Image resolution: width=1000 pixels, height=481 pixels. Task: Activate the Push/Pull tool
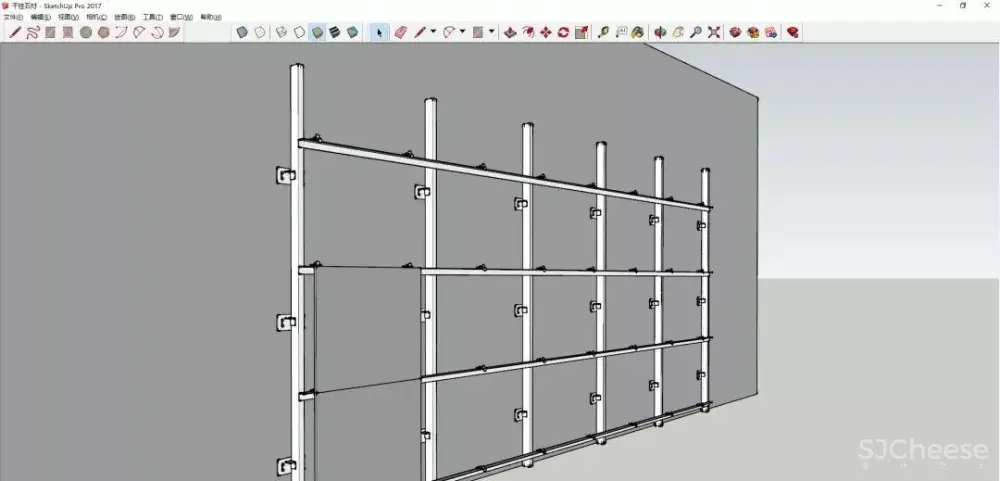(x=510, y=32)
